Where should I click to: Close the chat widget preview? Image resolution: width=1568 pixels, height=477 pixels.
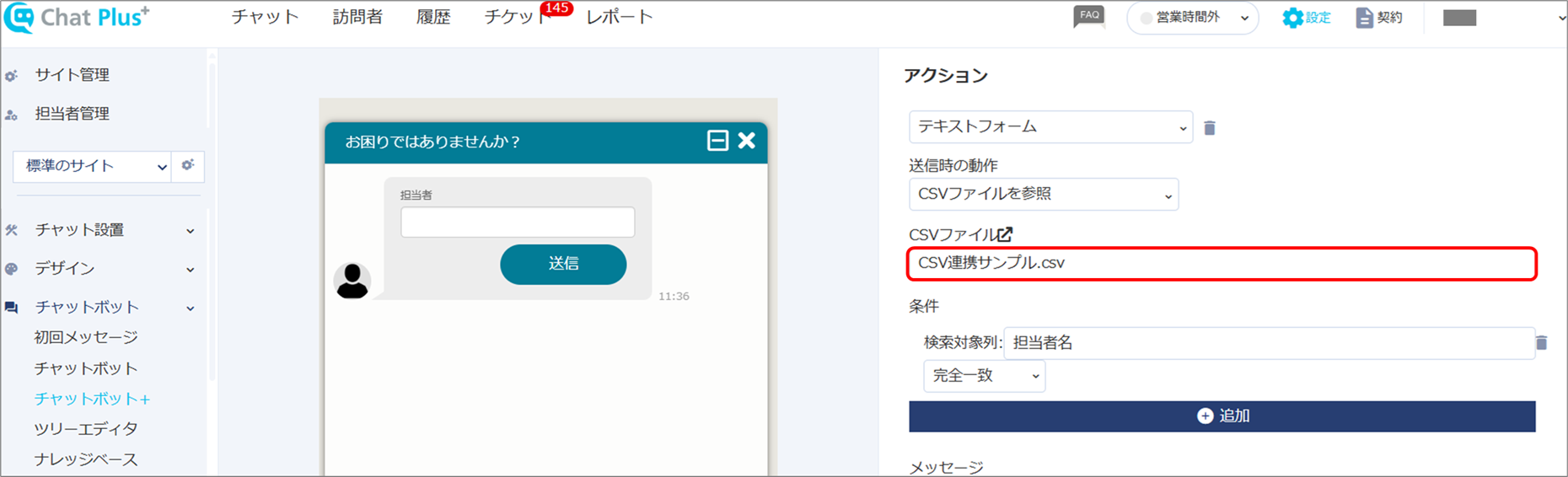[747, 141]
